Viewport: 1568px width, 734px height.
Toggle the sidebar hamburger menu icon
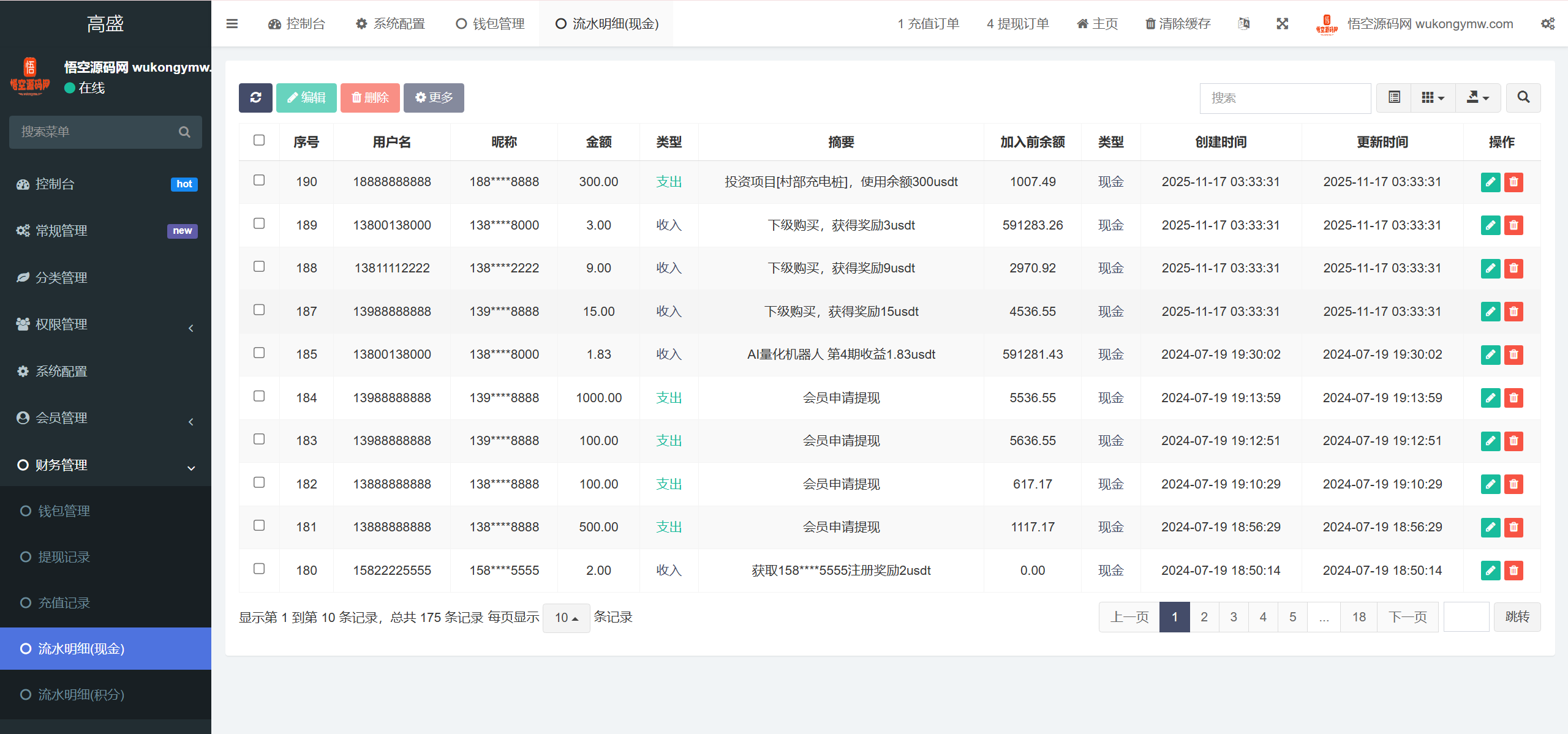click(232, 24)
